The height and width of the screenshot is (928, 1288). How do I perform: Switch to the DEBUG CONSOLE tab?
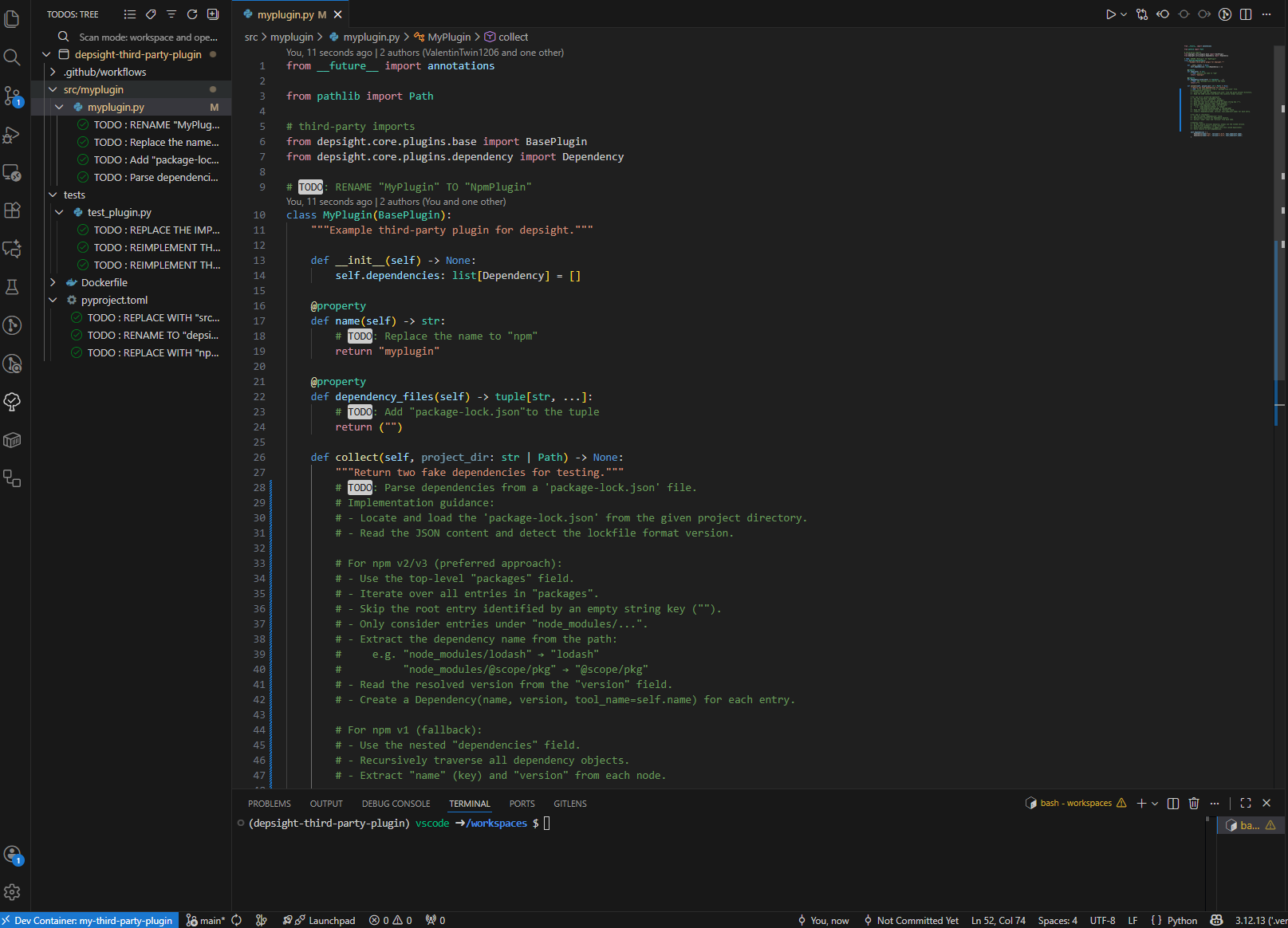[x=396, y=804]
